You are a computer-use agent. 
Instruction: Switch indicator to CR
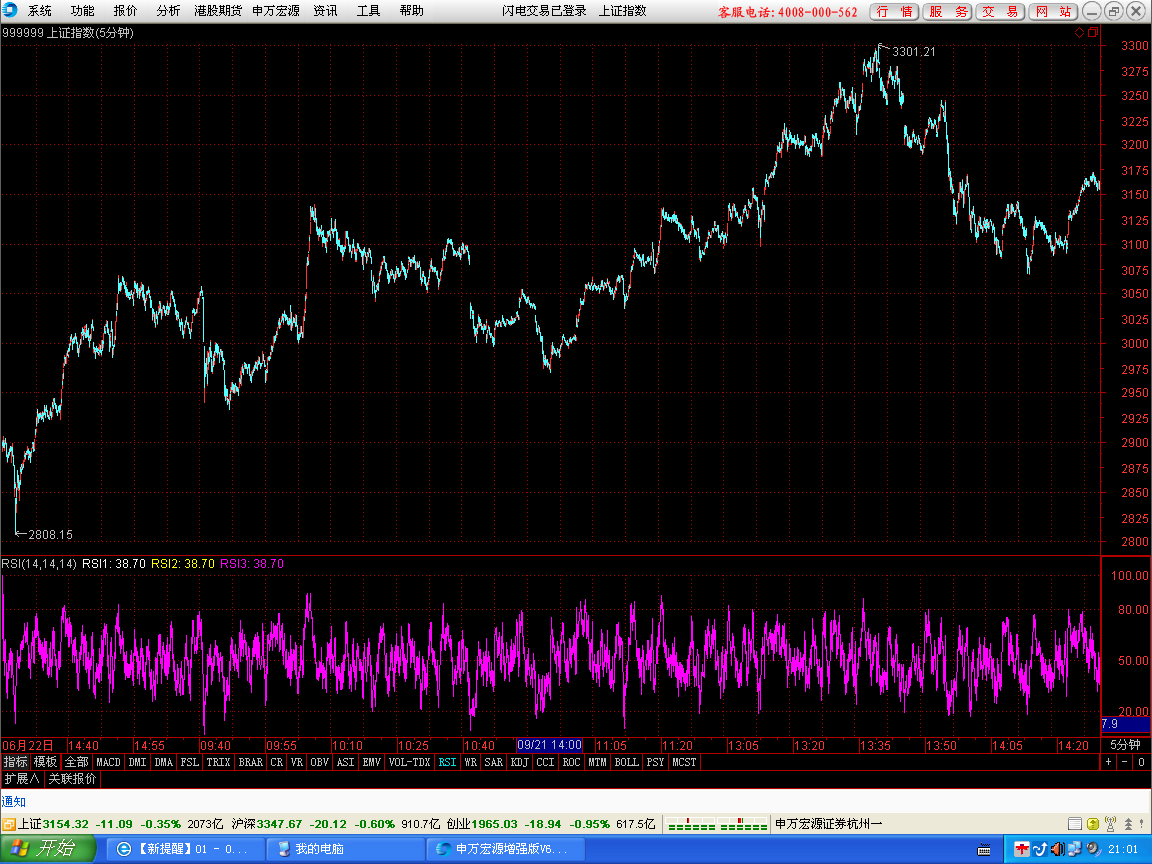click(x=276, y=762)
